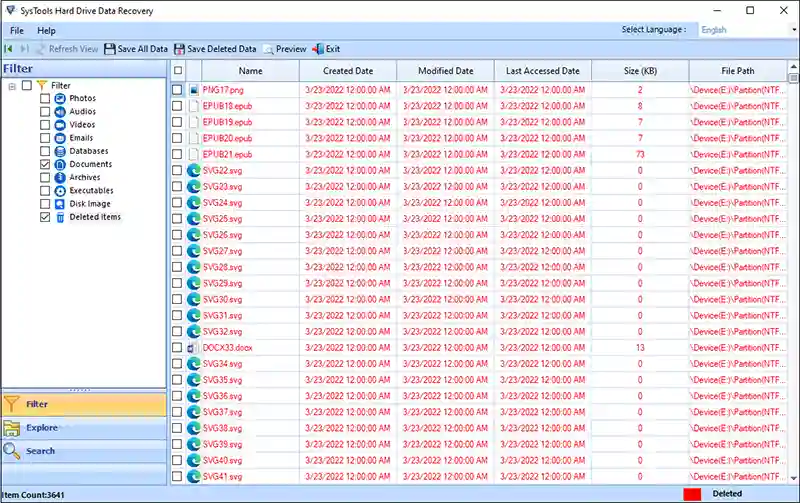Screen dimensions: 800x503
Task: Switch to the Search pane tab
Action: coord(84,451)
